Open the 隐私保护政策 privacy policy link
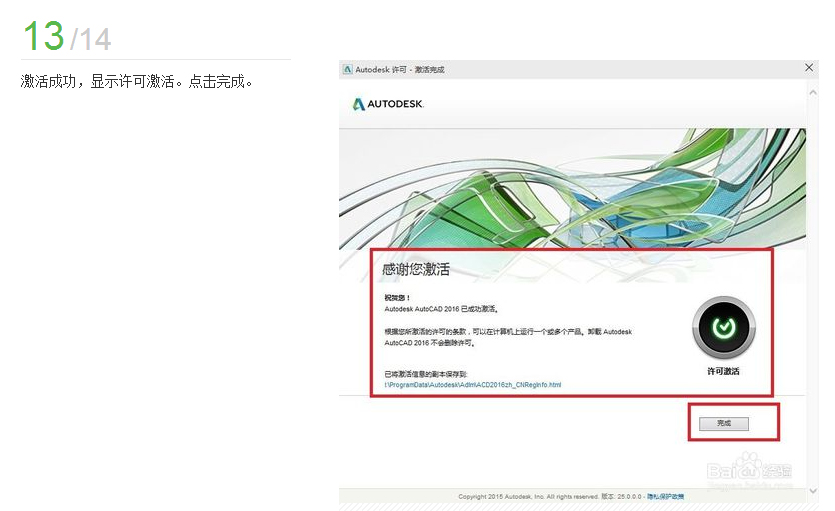Viewport: 835px width, 511px height. pyautogui.click(x=665, y=497)
